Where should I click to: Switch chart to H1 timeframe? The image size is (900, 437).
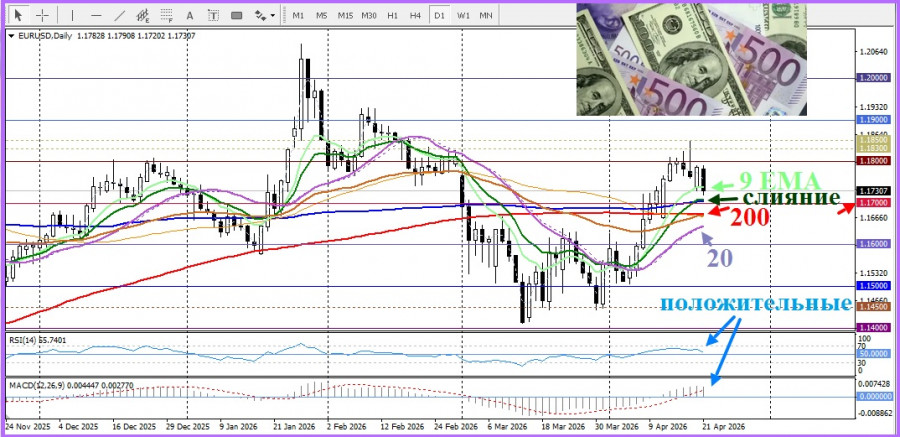pyautogui.click(x=393, y=16)
